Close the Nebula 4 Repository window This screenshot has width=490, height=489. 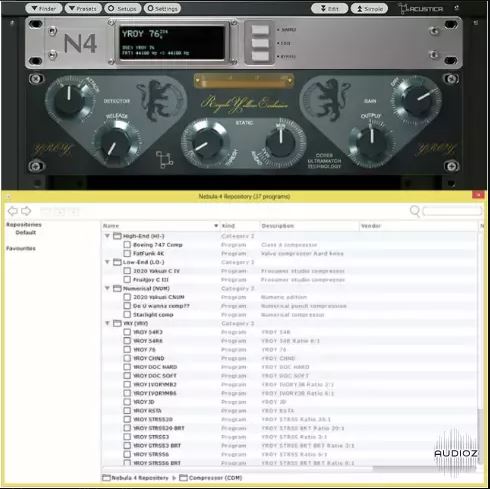point(478,195)
